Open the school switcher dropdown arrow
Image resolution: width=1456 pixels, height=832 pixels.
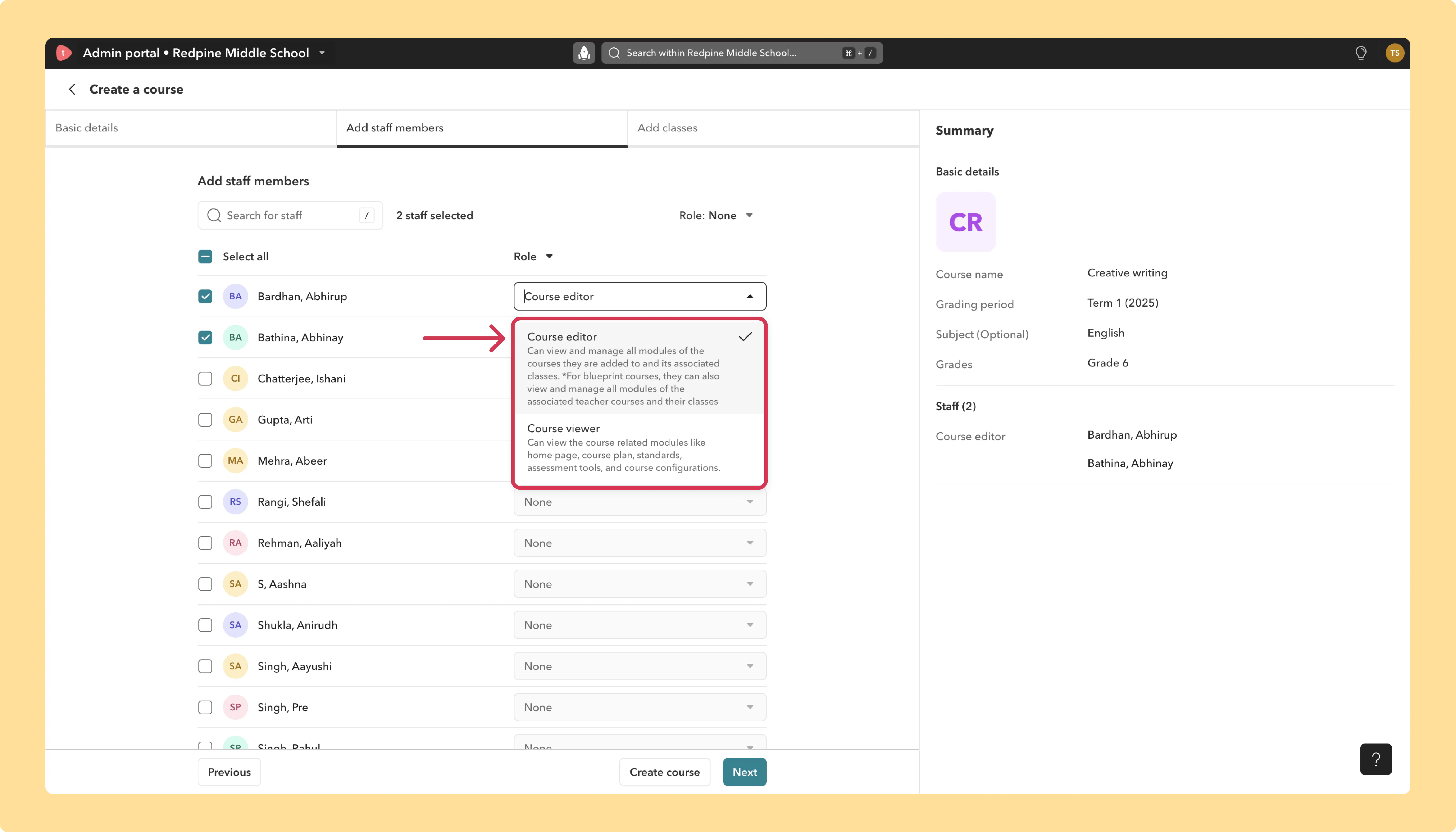pos(322,53)
